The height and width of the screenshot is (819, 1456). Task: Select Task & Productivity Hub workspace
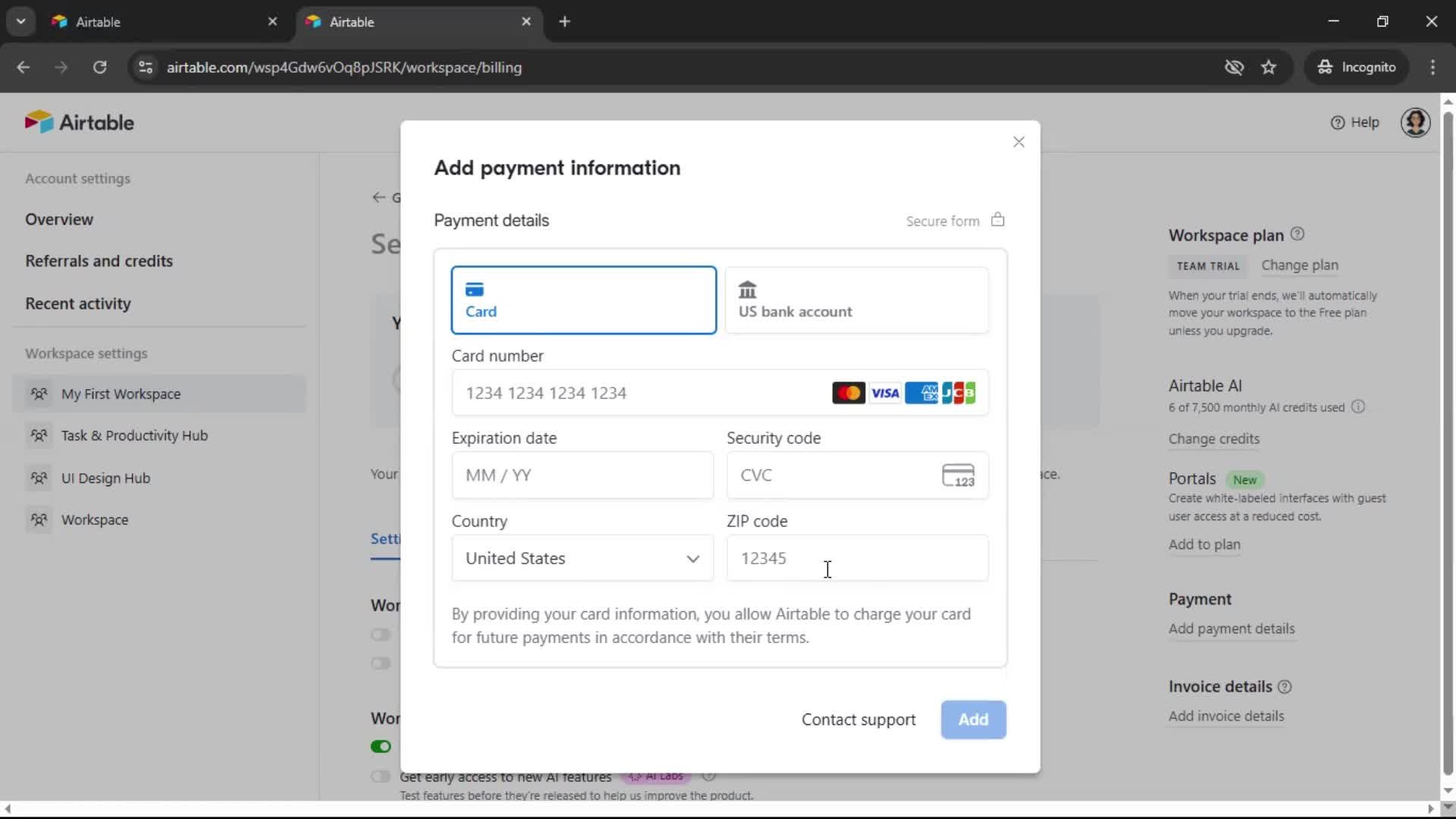(159, 435)
